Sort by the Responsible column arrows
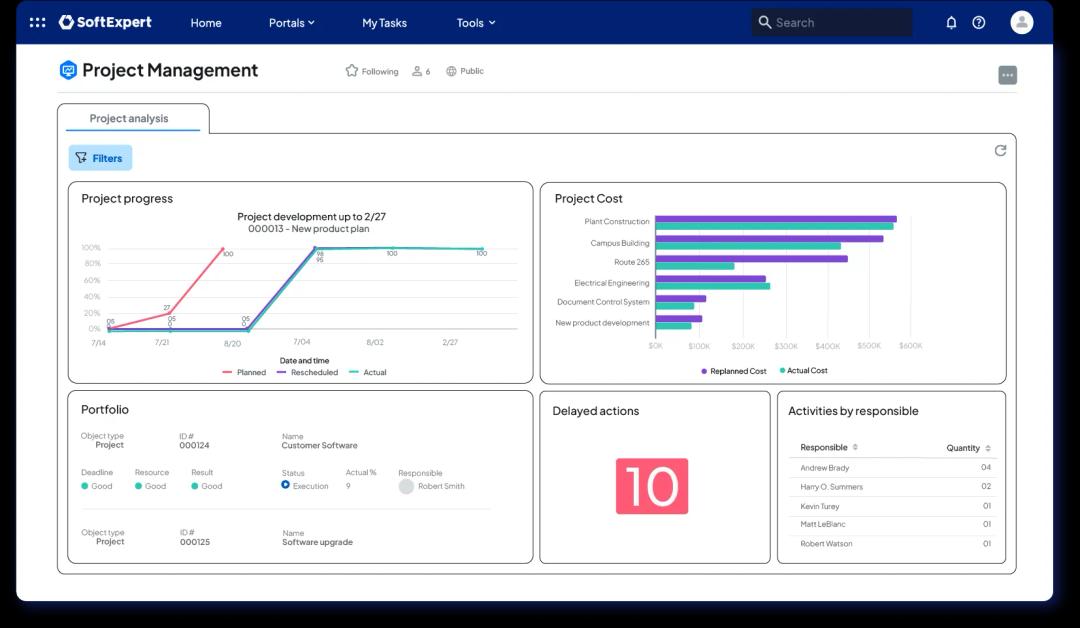This screenshot has height=628, width=1080. [x=855, y=447]
